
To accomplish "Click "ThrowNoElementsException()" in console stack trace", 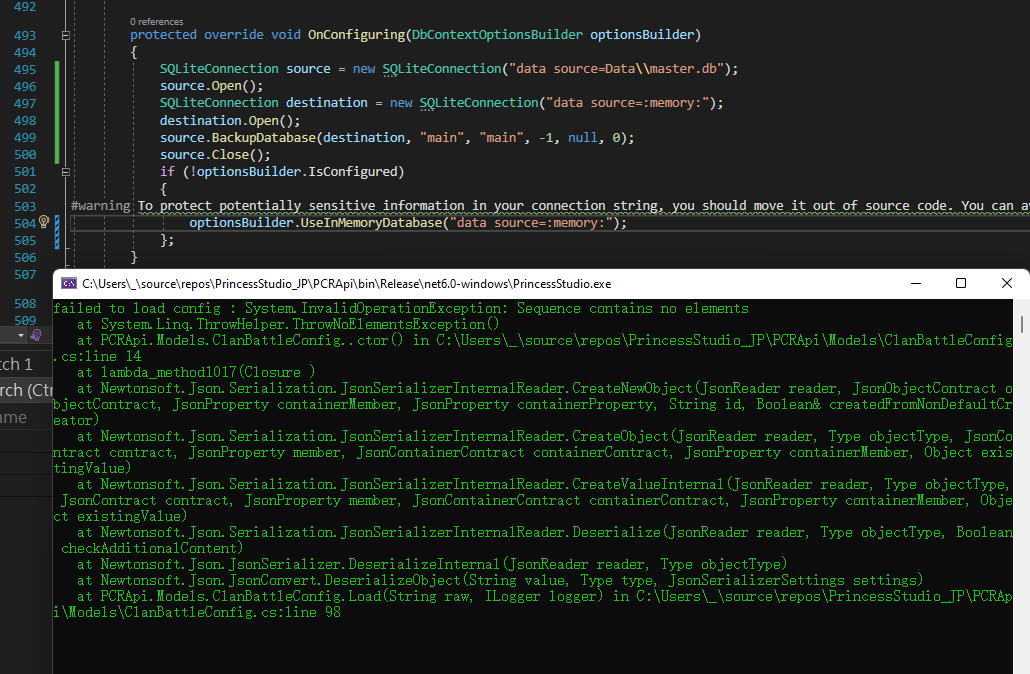I will pyautogui.click(x=395, y=324).
